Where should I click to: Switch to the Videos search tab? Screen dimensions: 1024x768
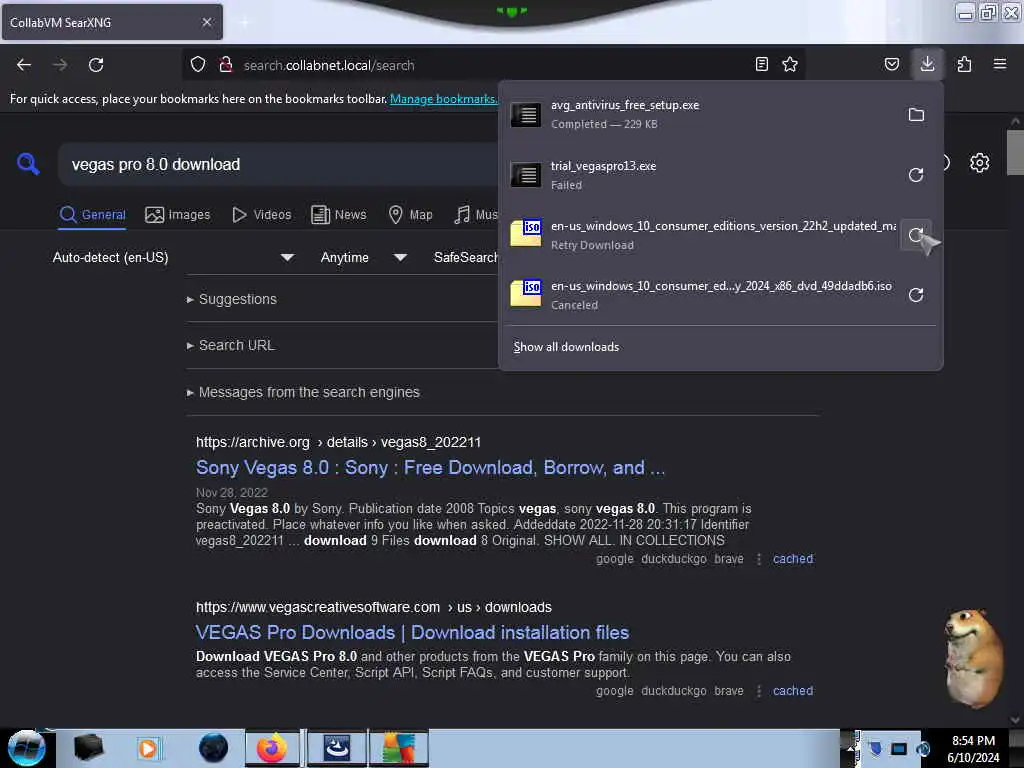pyautogui.click(x=262, y=215)
